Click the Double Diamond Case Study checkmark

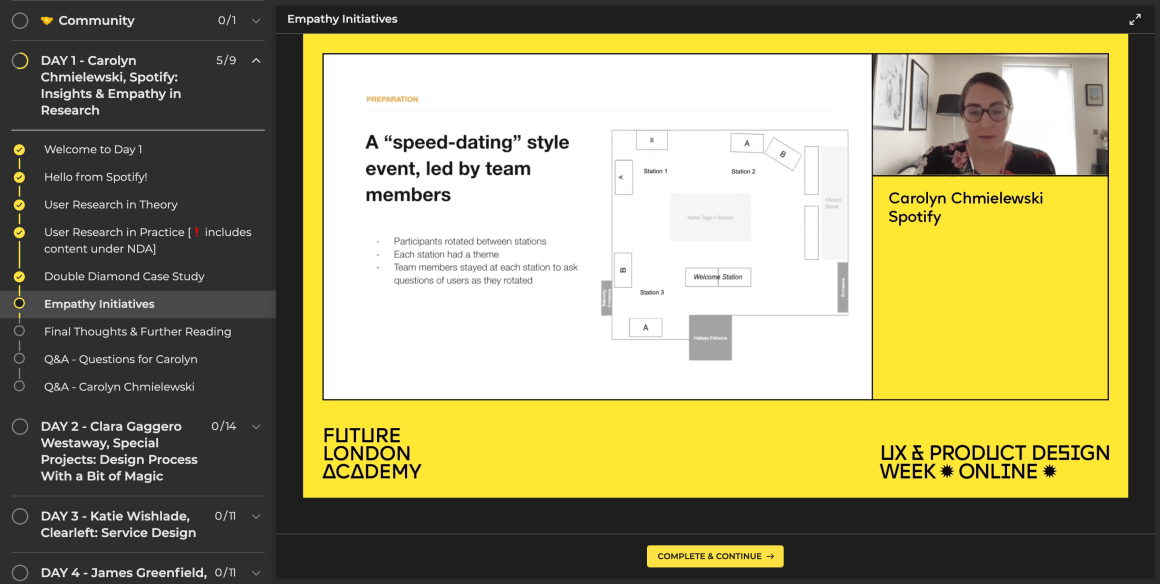coord(19,276)
